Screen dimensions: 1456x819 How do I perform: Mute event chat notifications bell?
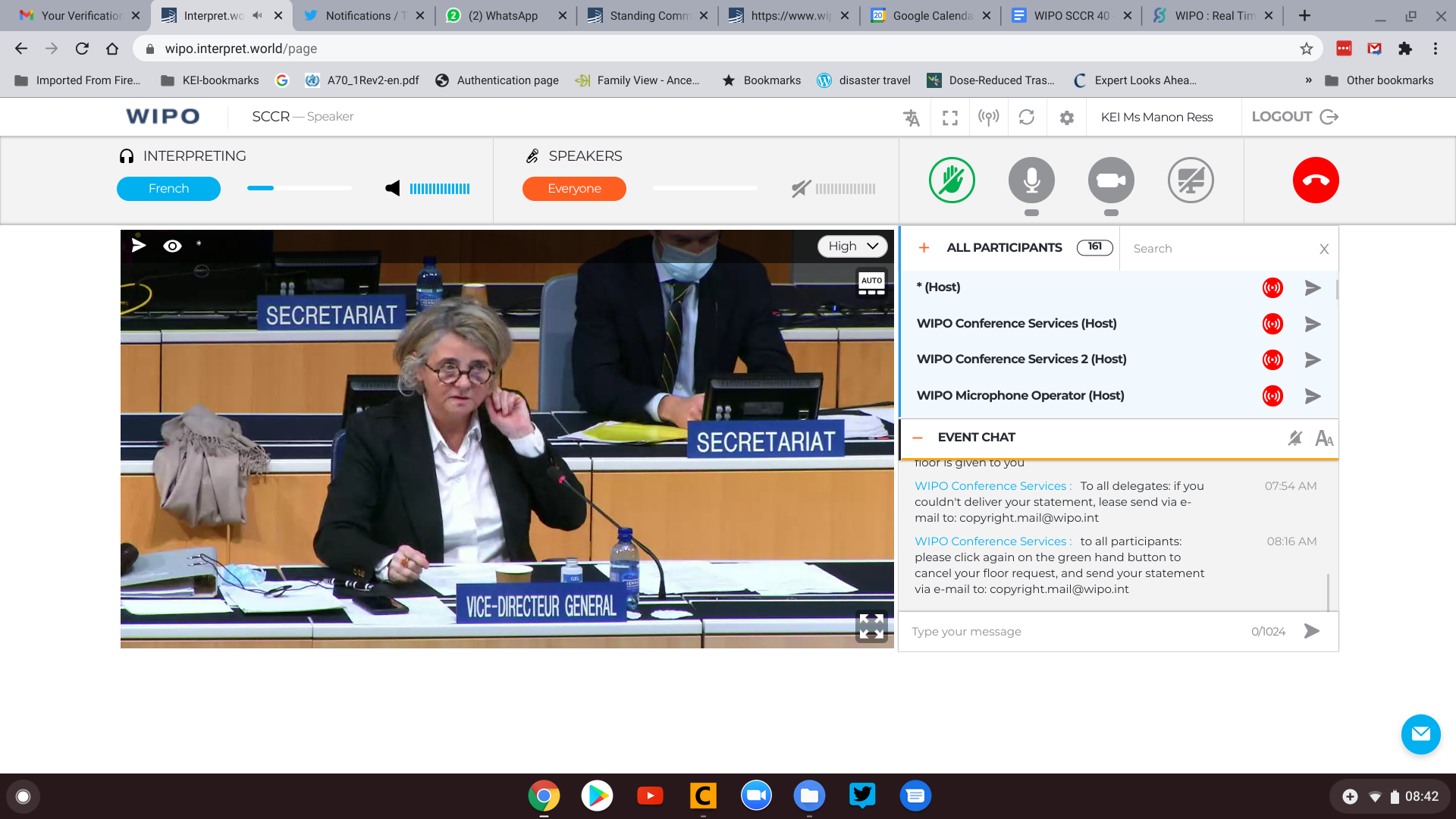tap(1294, 438)
